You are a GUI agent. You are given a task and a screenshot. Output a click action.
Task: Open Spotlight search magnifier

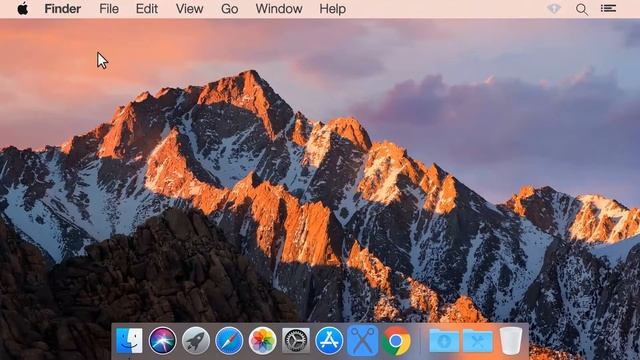582,9
